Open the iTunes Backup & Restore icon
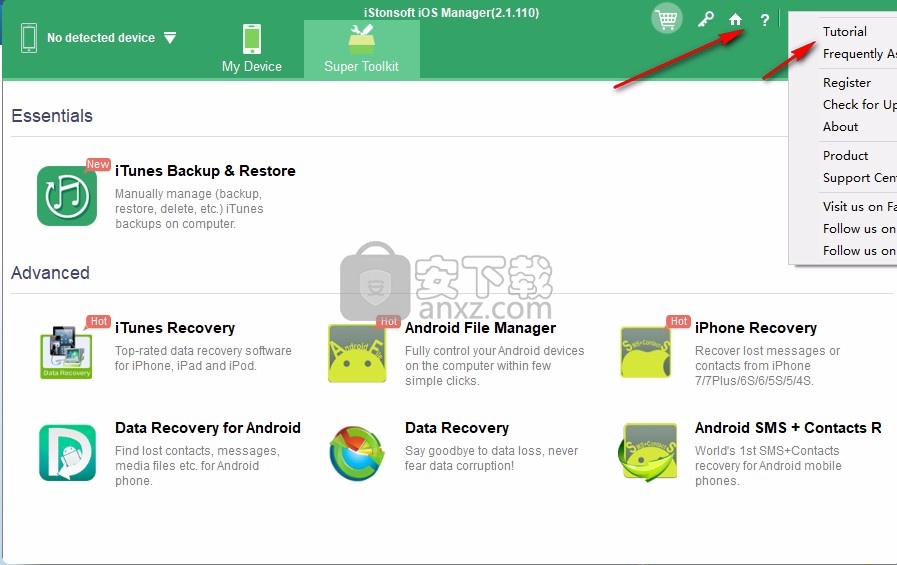The height and width of the screenshot is (565, 897). click(67, 196)
